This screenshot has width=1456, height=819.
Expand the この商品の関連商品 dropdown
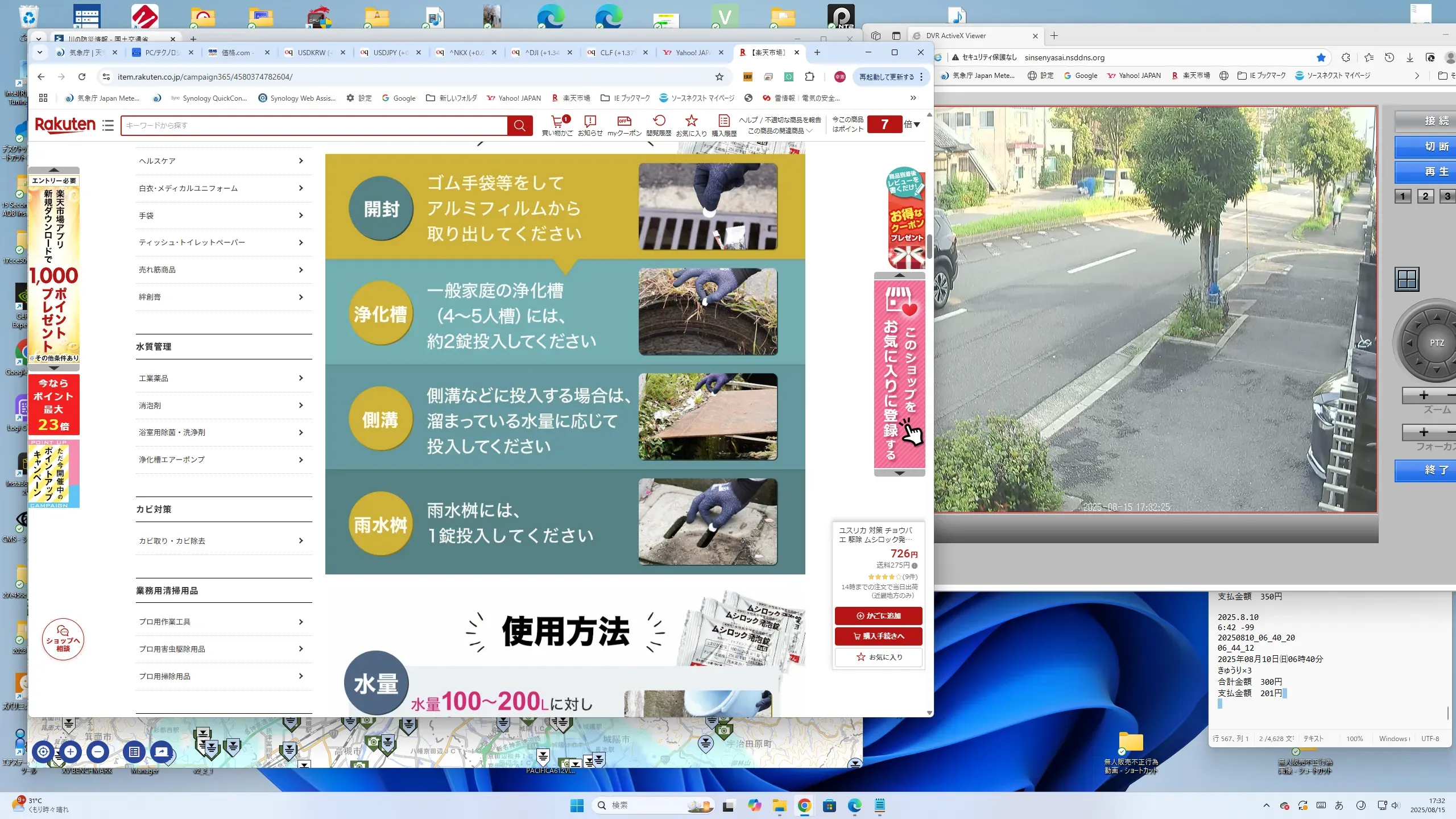[x=780, y=131]
